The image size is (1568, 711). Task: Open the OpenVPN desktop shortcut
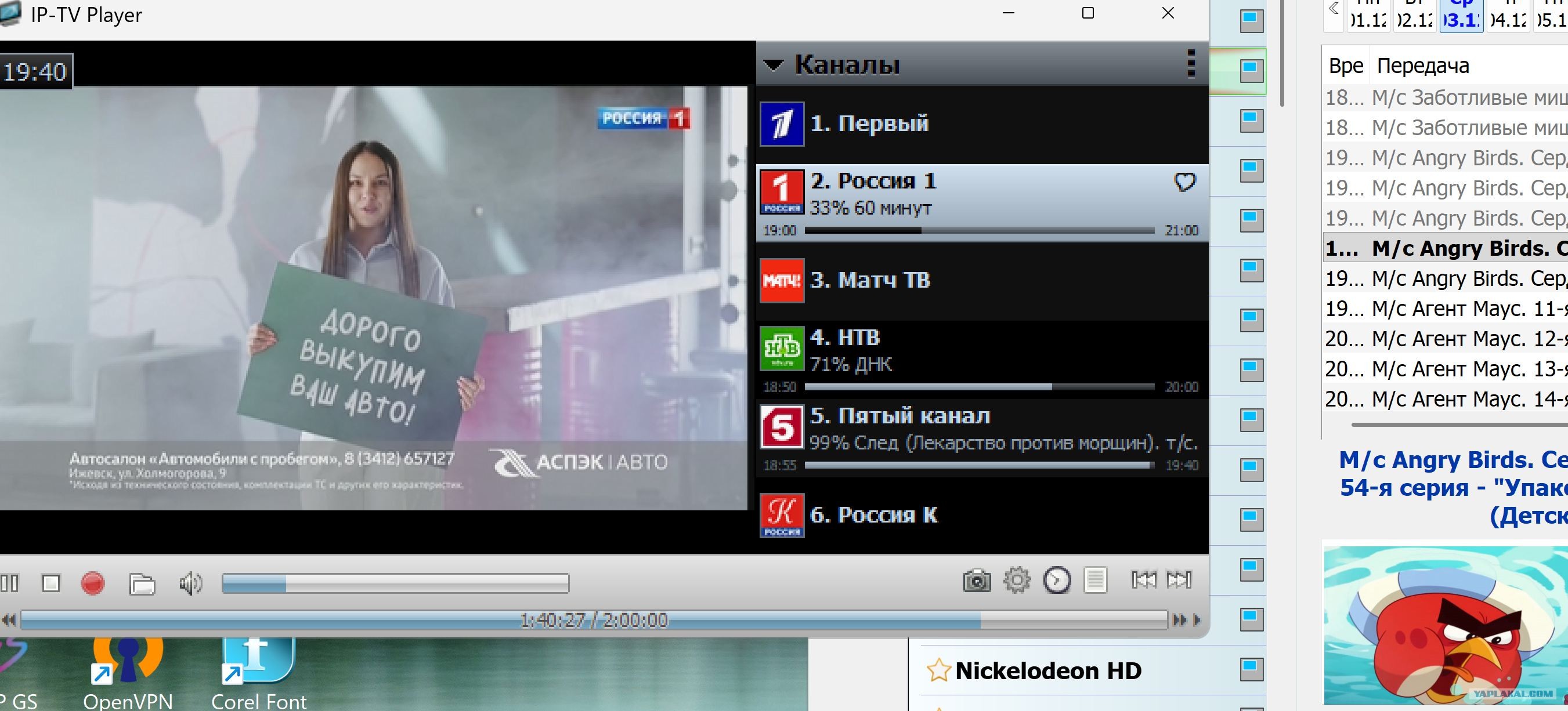(x=128, y=674)
